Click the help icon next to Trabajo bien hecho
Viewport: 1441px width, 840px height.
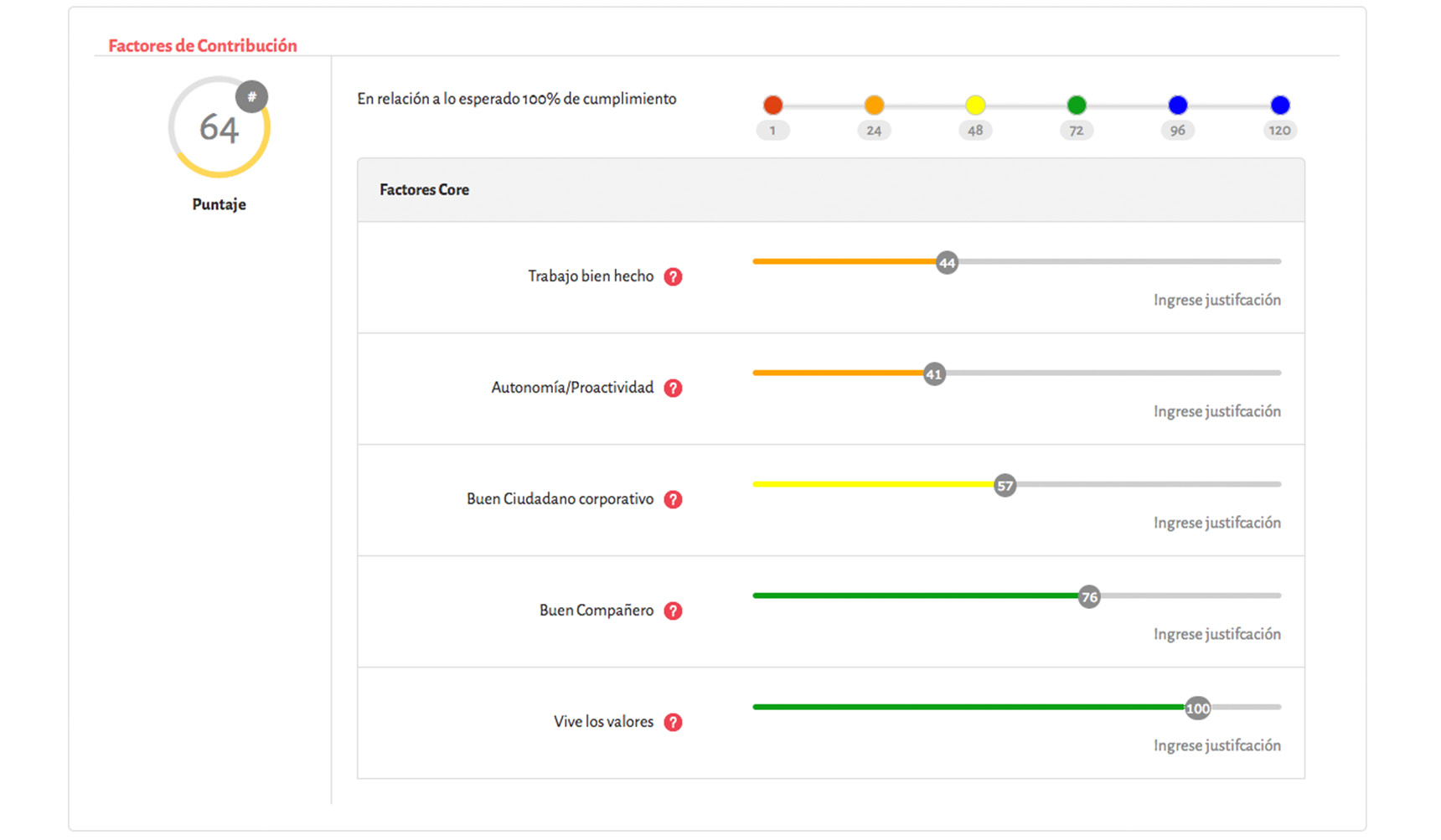tap(673, 277)
